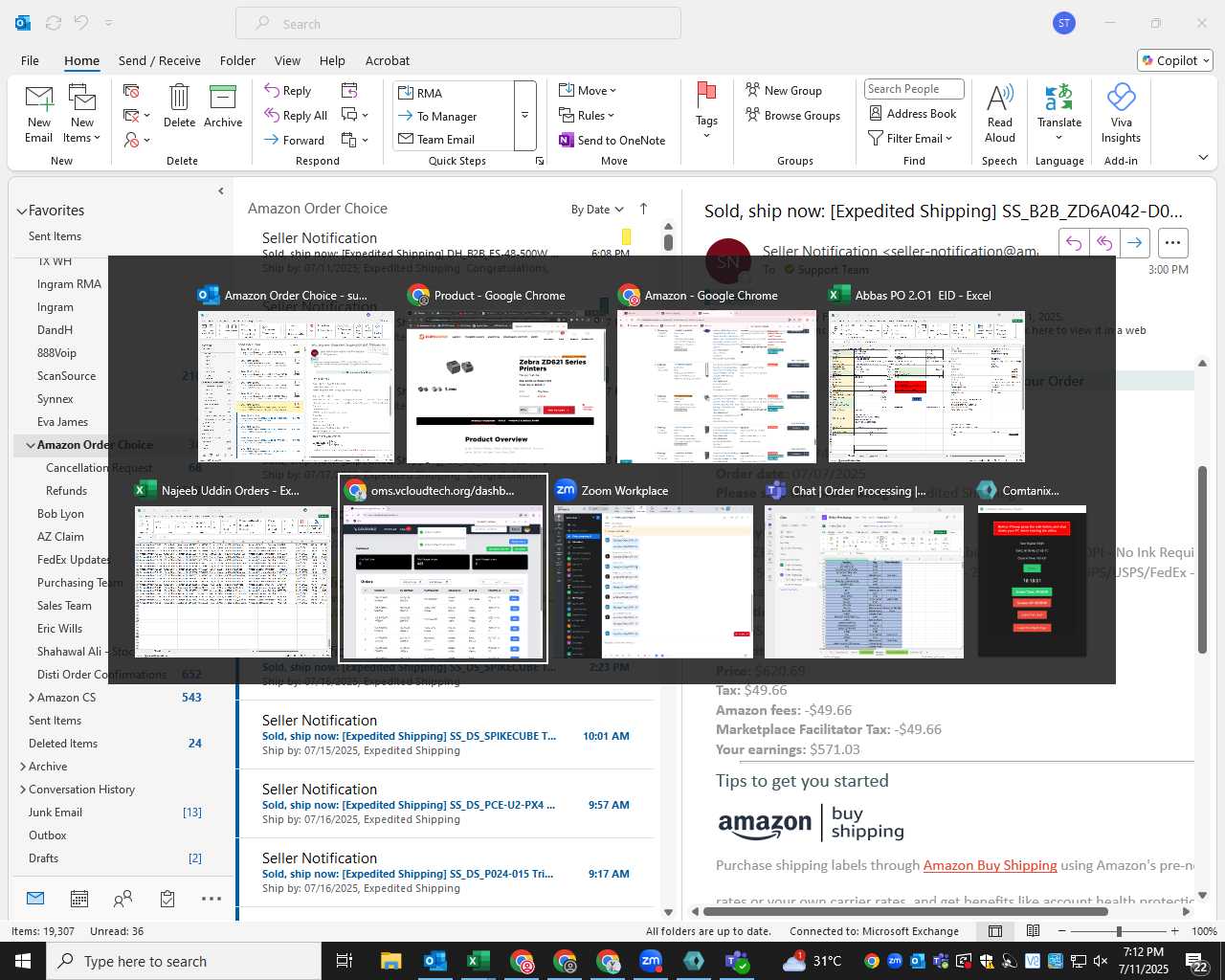Viewport: 1225px width, 980px height.
Task: Adjust the zoom slider in status bar
Action: (x=1119, y=931)
